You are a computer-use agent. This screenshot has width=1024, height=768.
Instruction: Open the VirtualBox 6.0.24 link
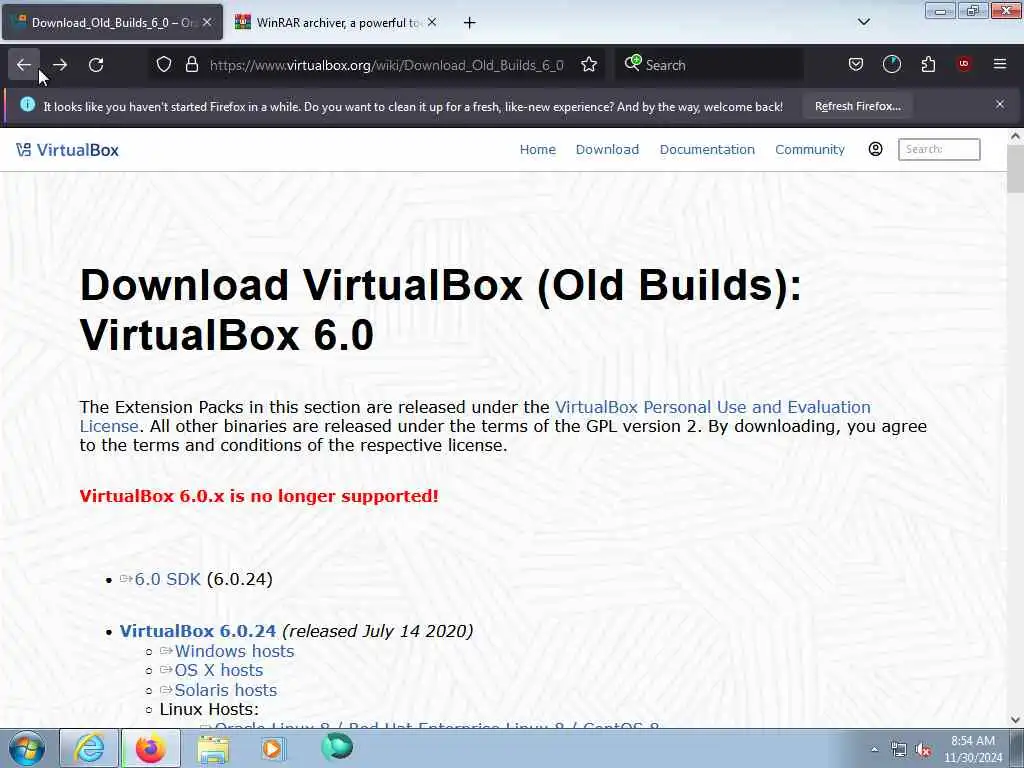198,631
